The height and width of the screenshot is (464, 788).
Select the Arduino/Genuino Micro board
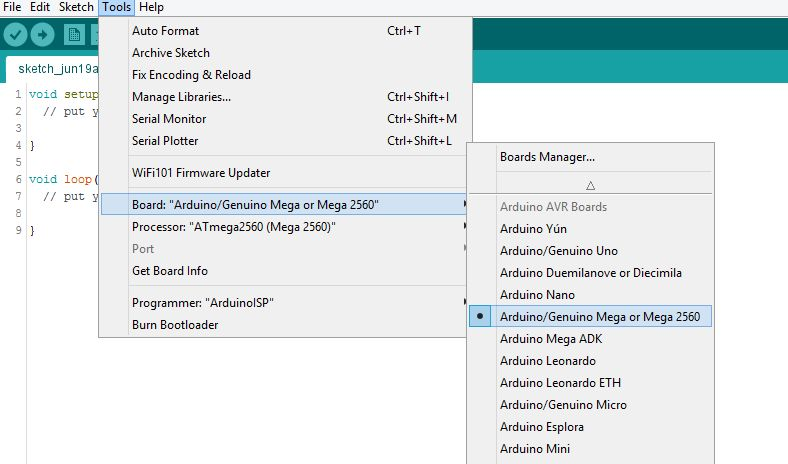tap(590, 405)
